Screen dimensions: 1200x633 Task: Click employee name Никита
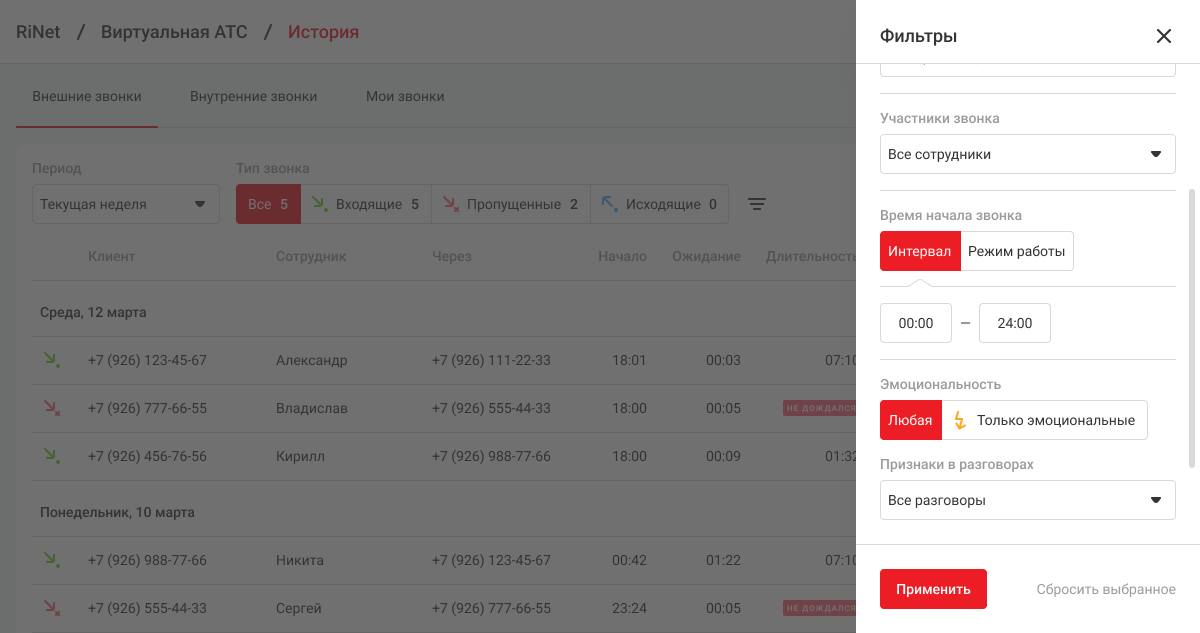[x=300, y=560]
